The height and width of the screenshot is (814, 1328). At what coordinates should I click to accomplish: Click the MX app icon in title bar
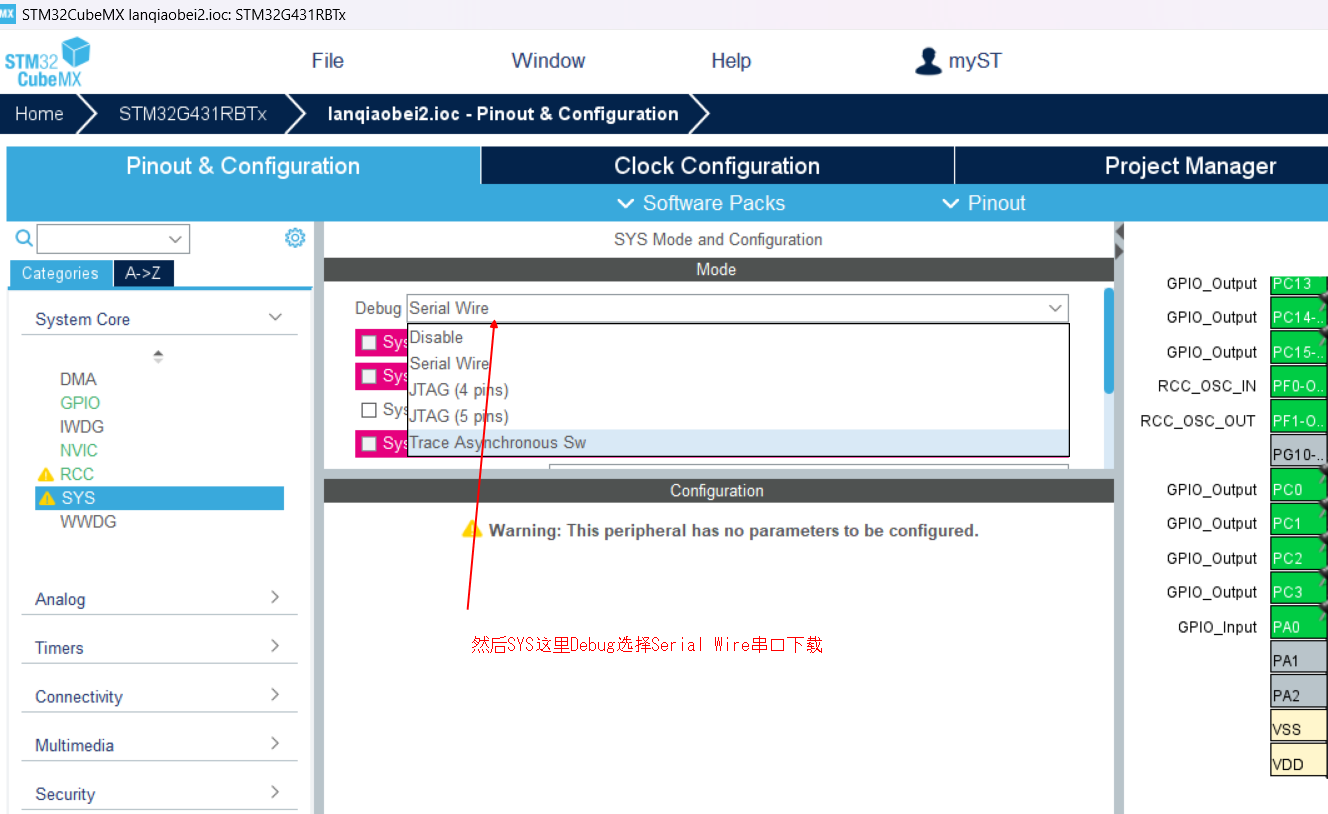[8, 14]
